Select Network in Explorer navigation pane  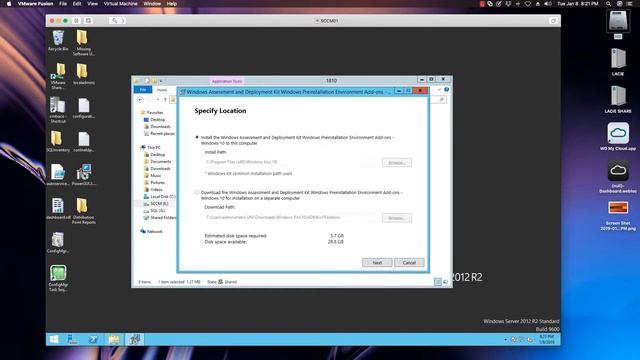[x=151, y=231]
